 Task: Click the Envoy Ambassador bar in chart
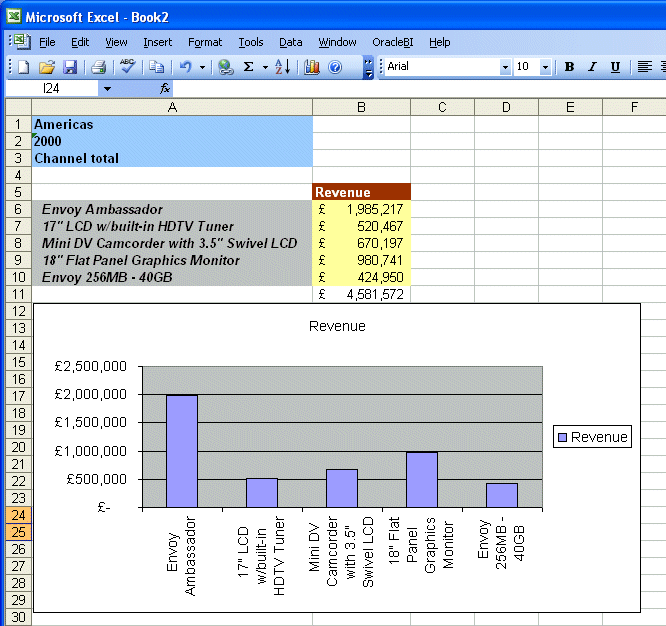(182, 451)
